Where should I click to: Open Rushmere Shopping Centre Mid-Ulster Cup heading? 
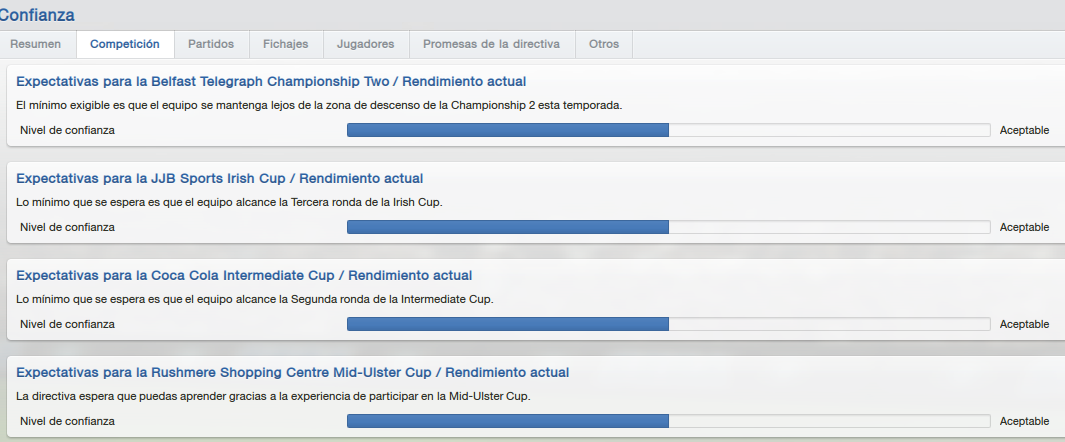(x=293, y=373)
